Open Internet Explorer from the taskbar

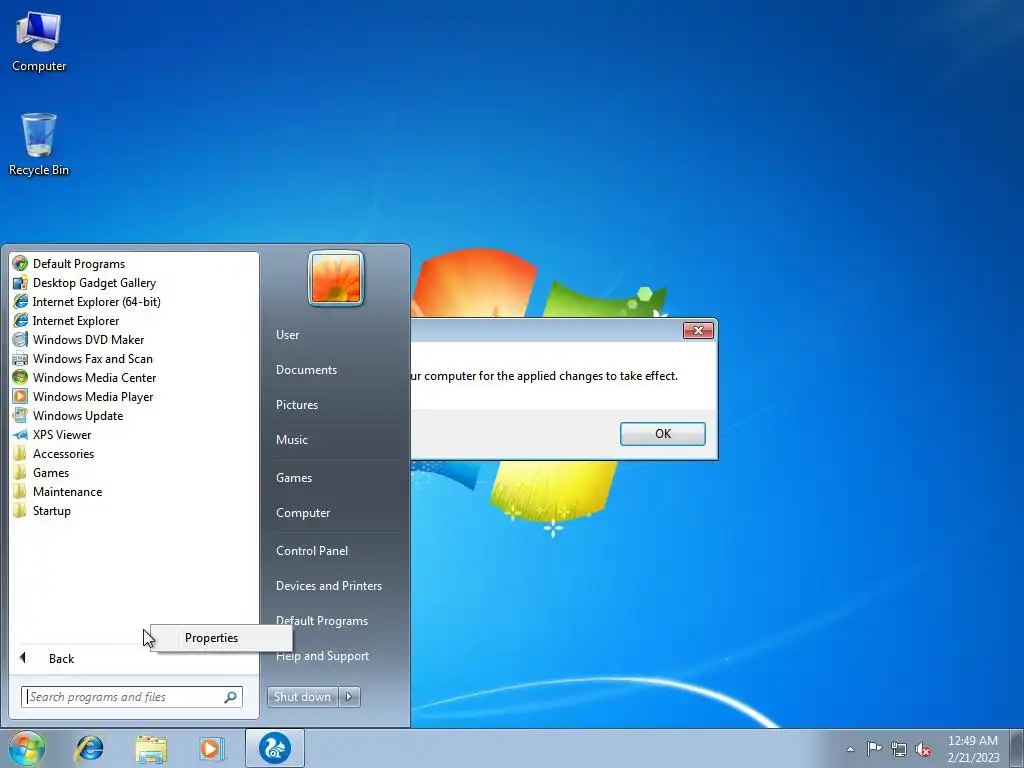89,748
